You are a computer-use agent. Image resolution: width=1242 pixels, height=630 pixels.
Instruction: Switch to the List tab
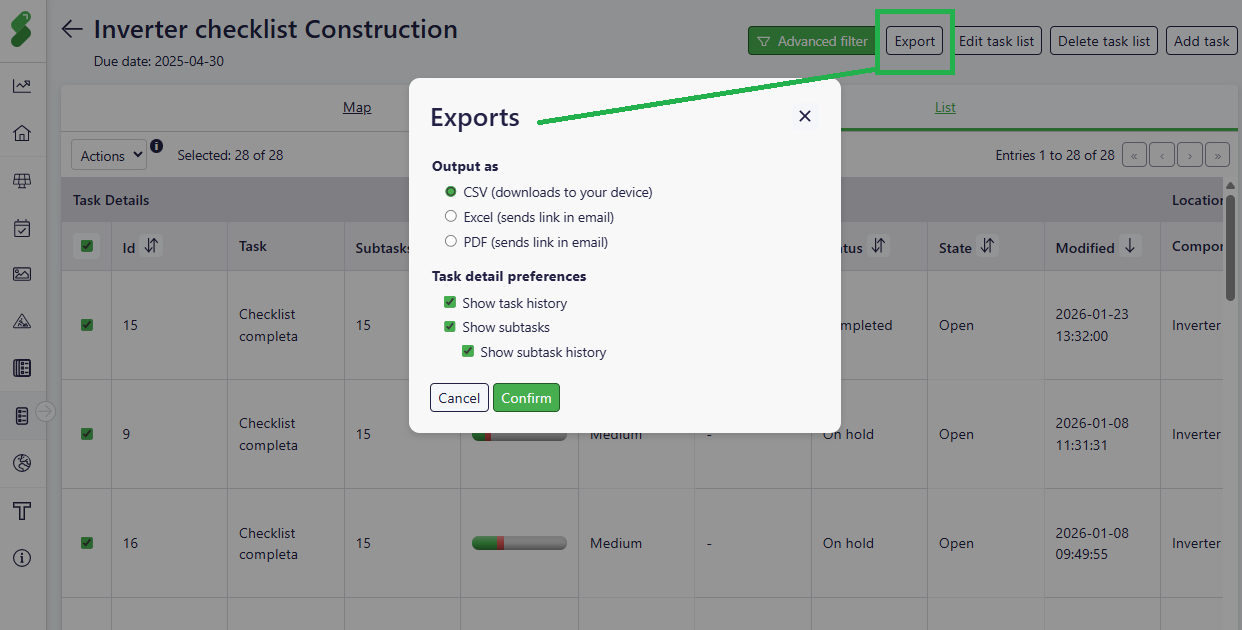[945, 107]
